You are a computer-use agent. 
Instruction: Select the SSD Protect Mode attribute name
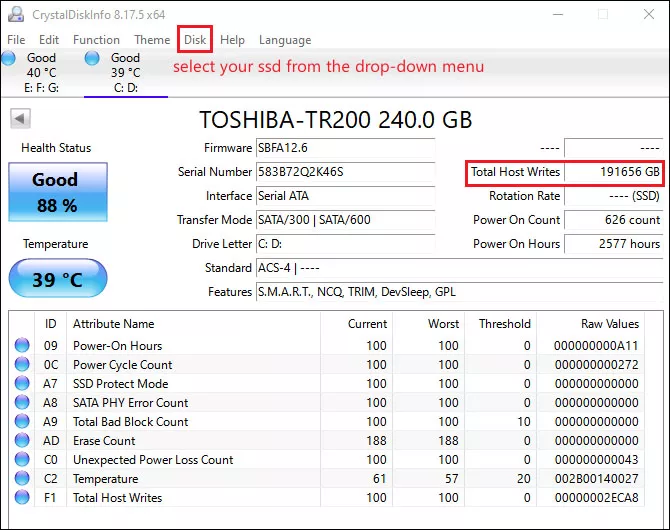tap(120, 383)
